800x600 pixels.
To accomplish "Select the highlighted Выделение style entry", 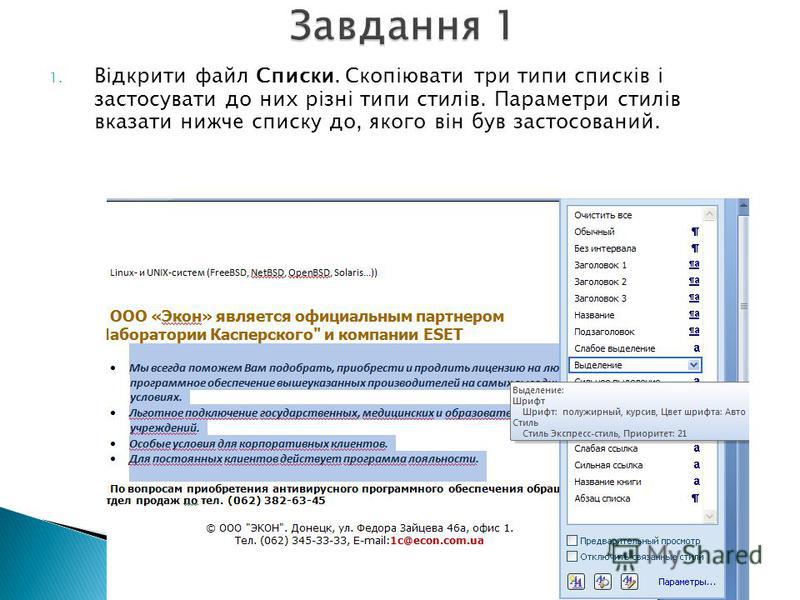I will pyautogui.click(x=636, y=365).
